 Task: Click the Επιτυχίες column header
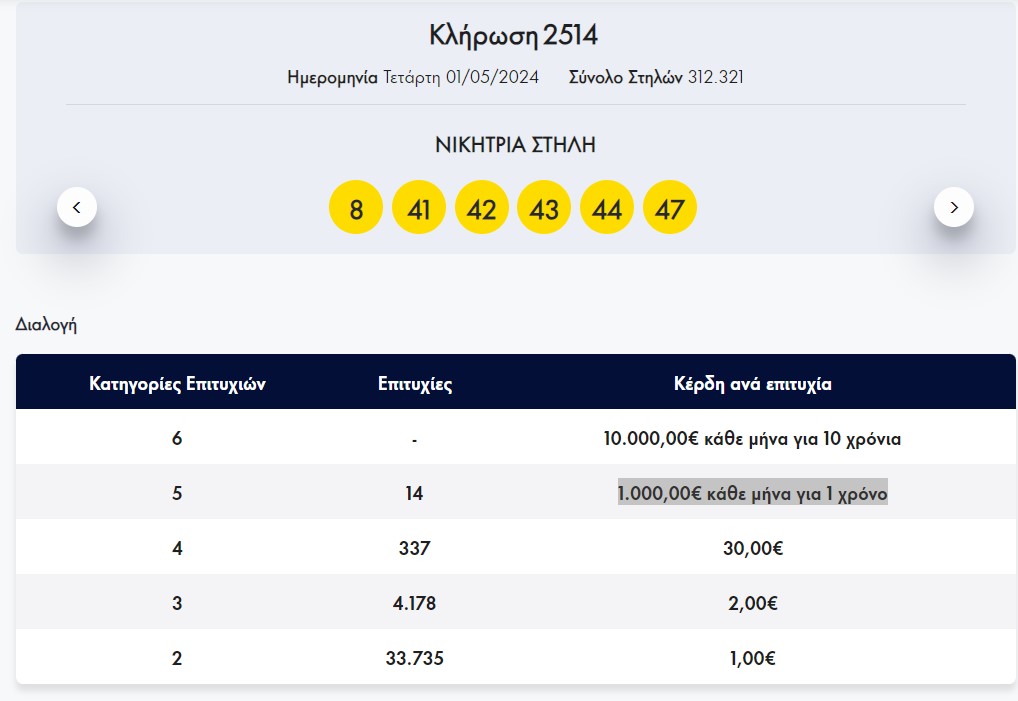tap(415, 384)
